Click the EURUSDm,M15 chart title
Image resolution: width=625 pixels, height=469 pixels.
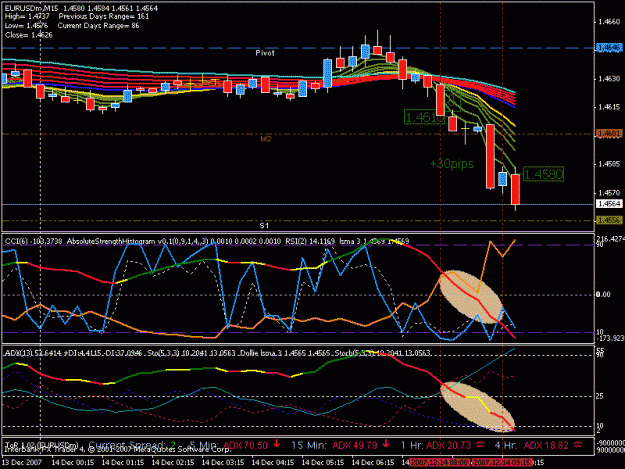[x=31, y=8]
